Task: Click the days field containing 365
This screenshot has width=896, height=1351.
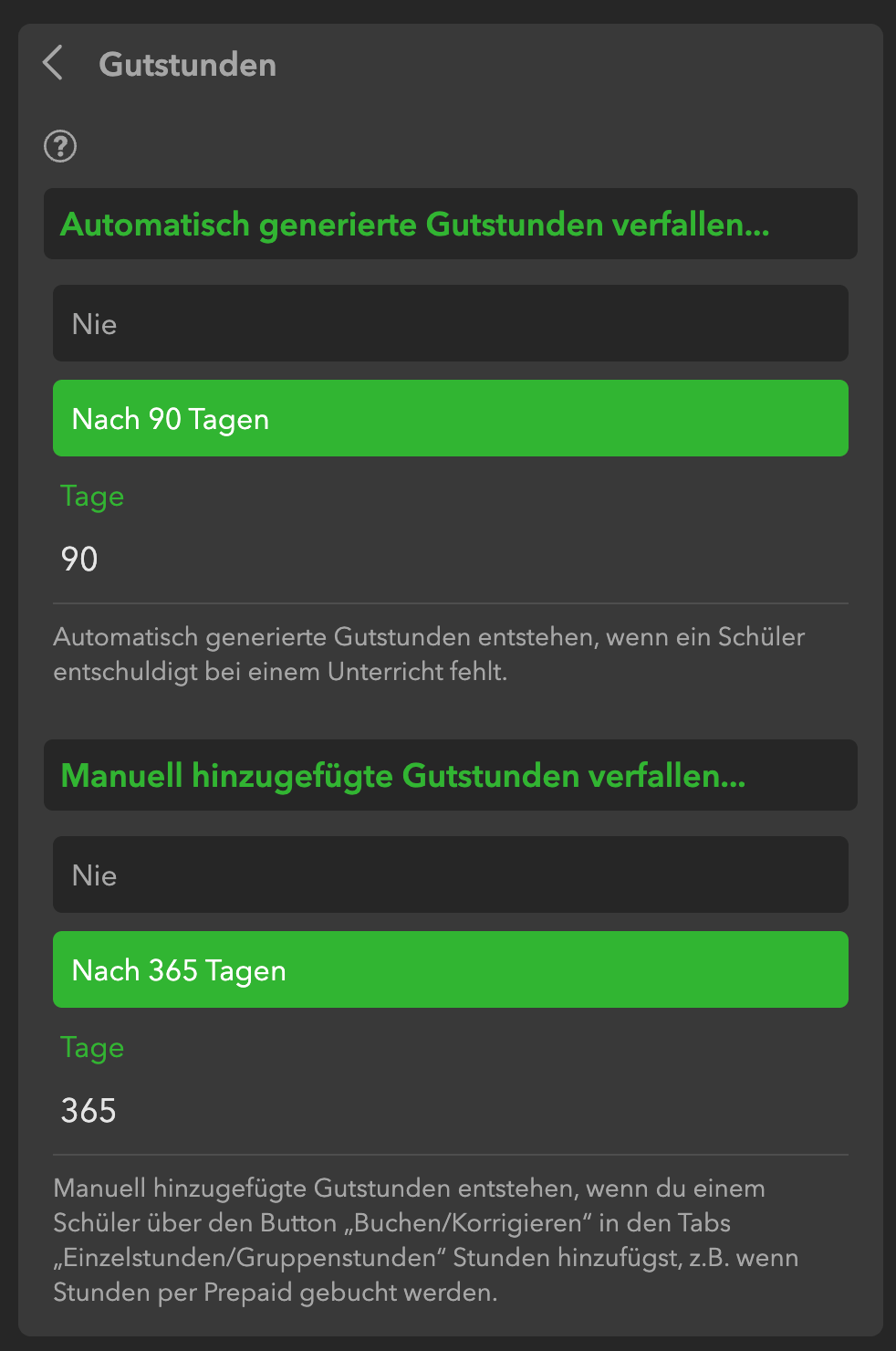Action: coord(451,1111)
